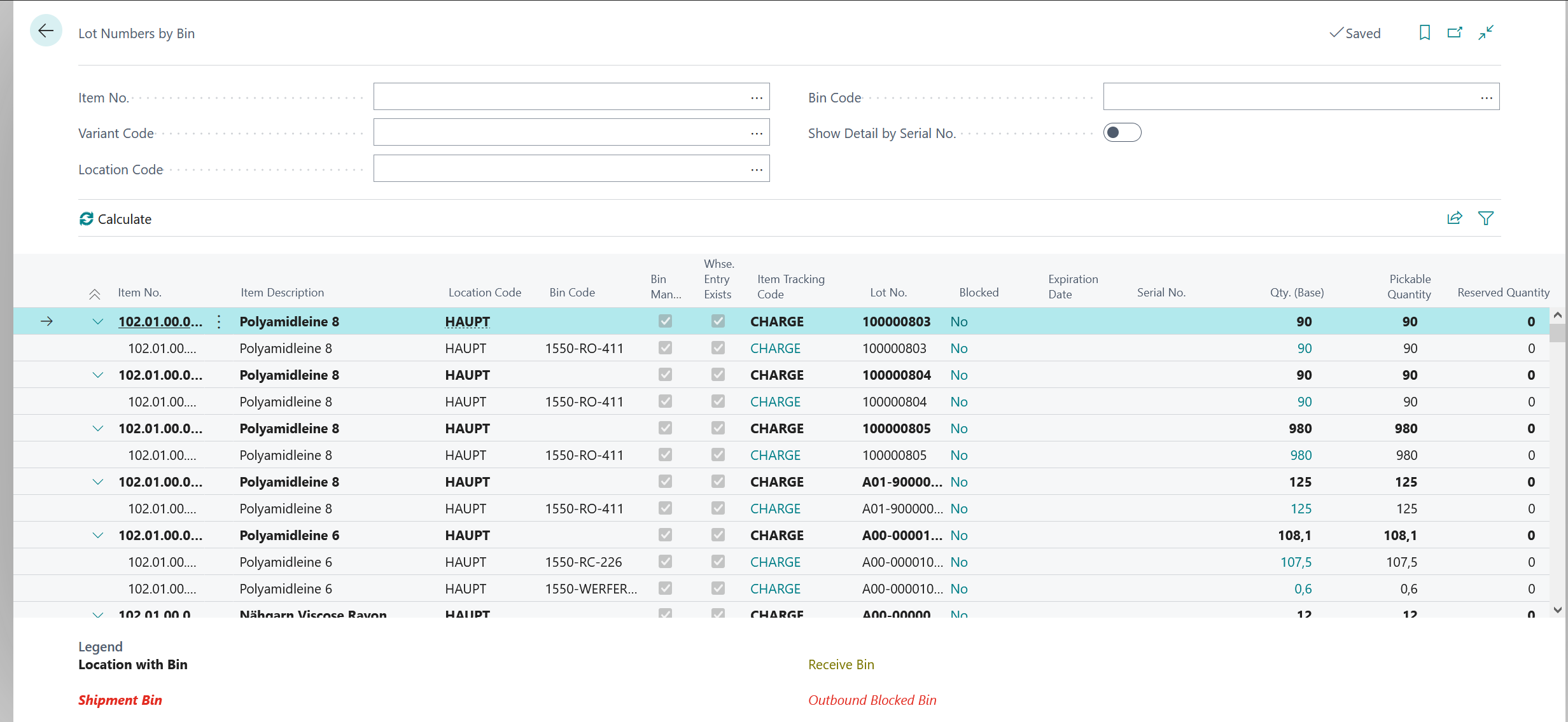This screenshot has height=722, width=1568.
Task: Open lookup dots in Variant Code field
Action: point(756,133)
